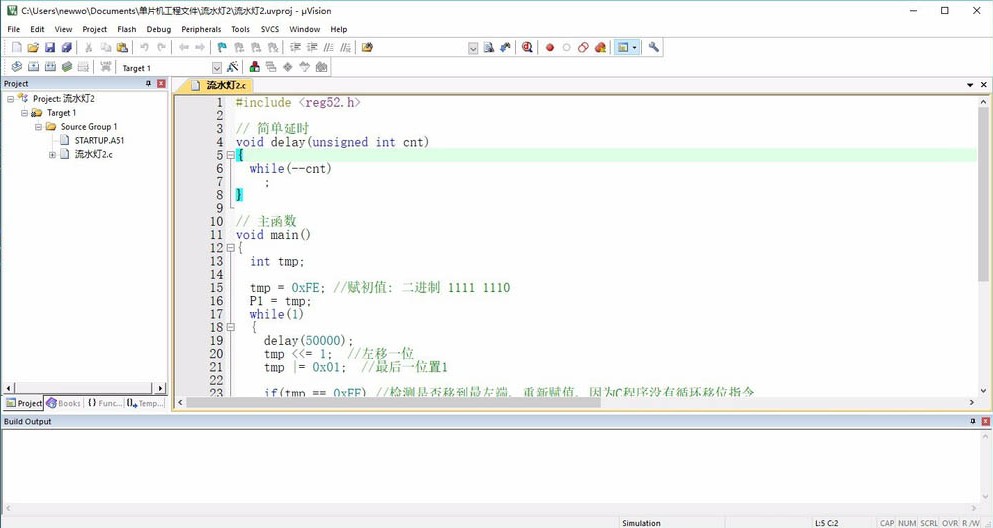Open the Peripherals menu
Image resolution: width=993 pixels, height=528 pixels.
[201, 29]
